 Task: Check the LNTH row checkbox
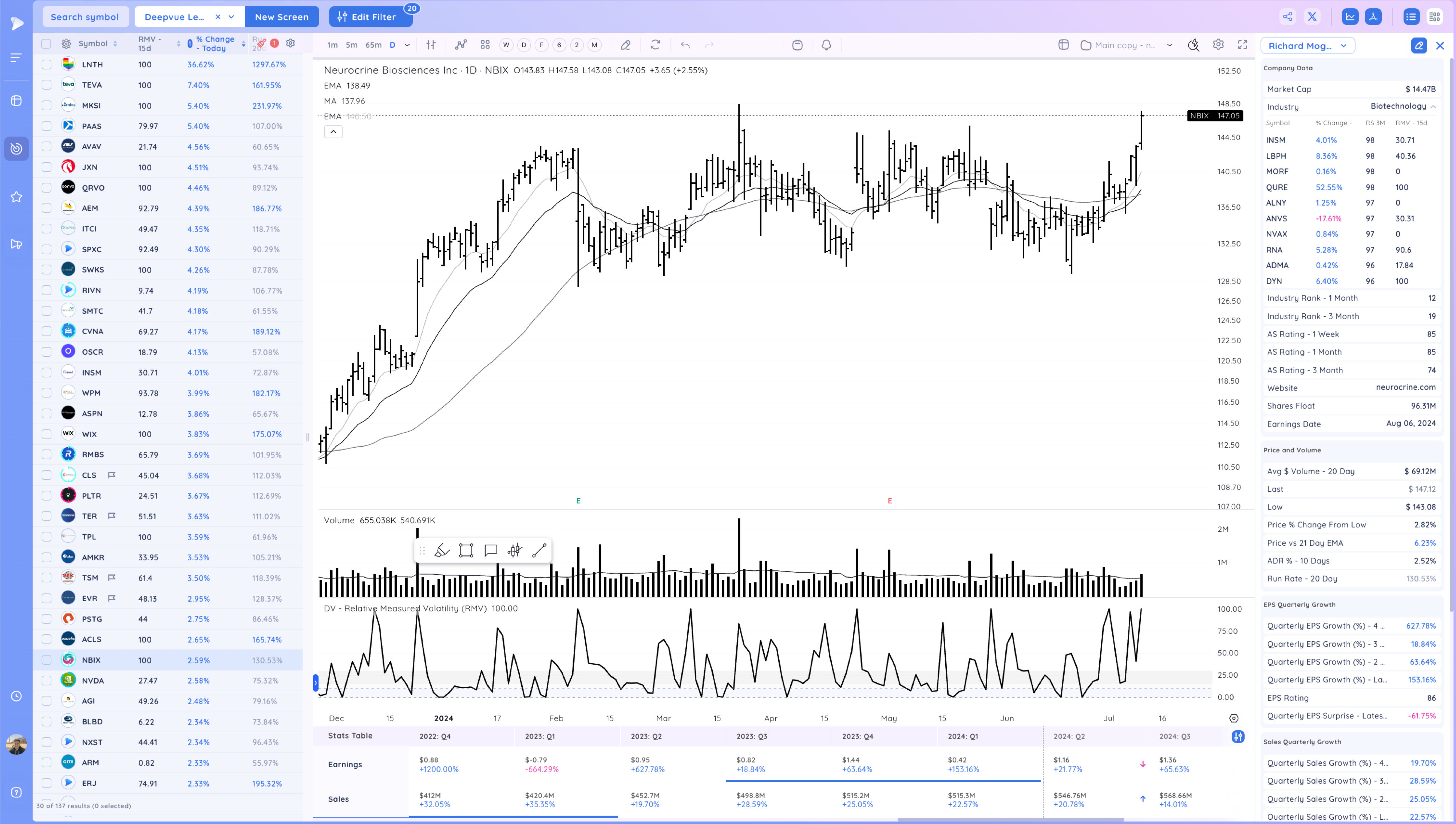click(46, 64)
